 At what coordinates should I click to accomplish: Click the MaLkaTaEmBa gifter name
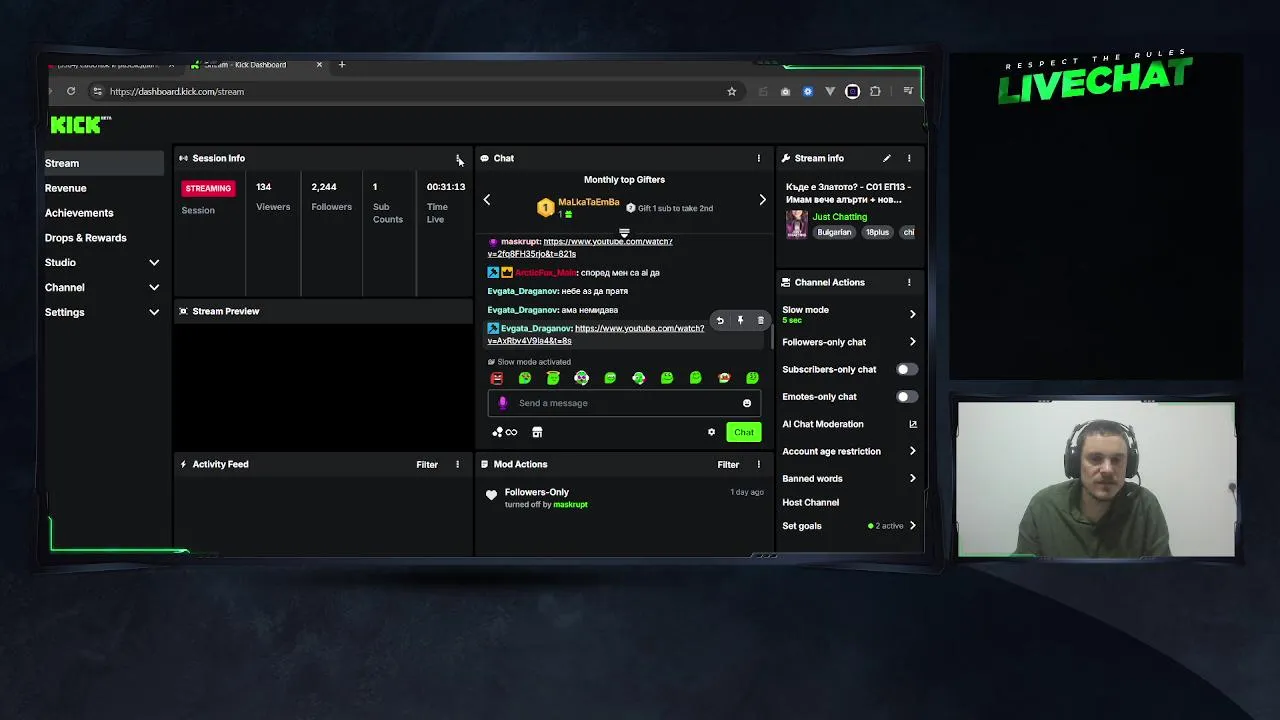pyautogui.click(x=589, y=202)
